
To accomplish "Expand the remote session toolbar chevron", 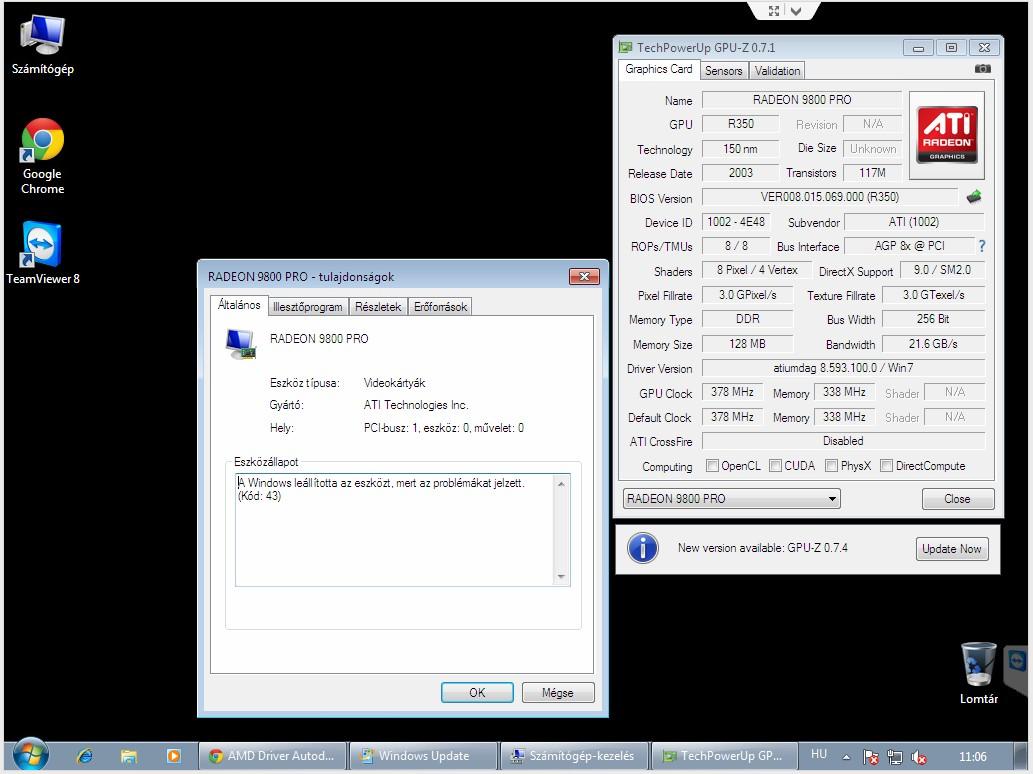I will click(796, 11).
